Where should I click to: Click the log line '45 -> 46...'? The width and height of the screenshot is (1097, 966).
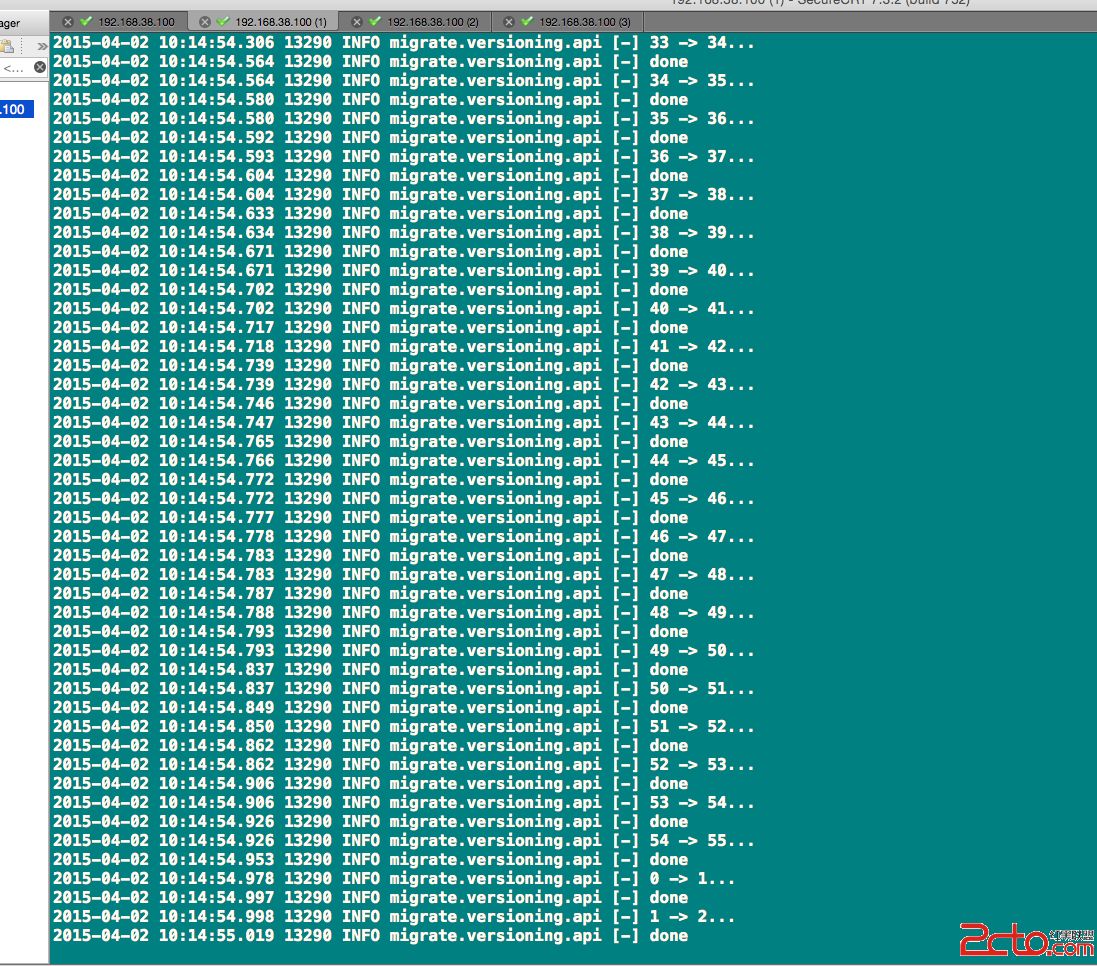tap(404, 499)
